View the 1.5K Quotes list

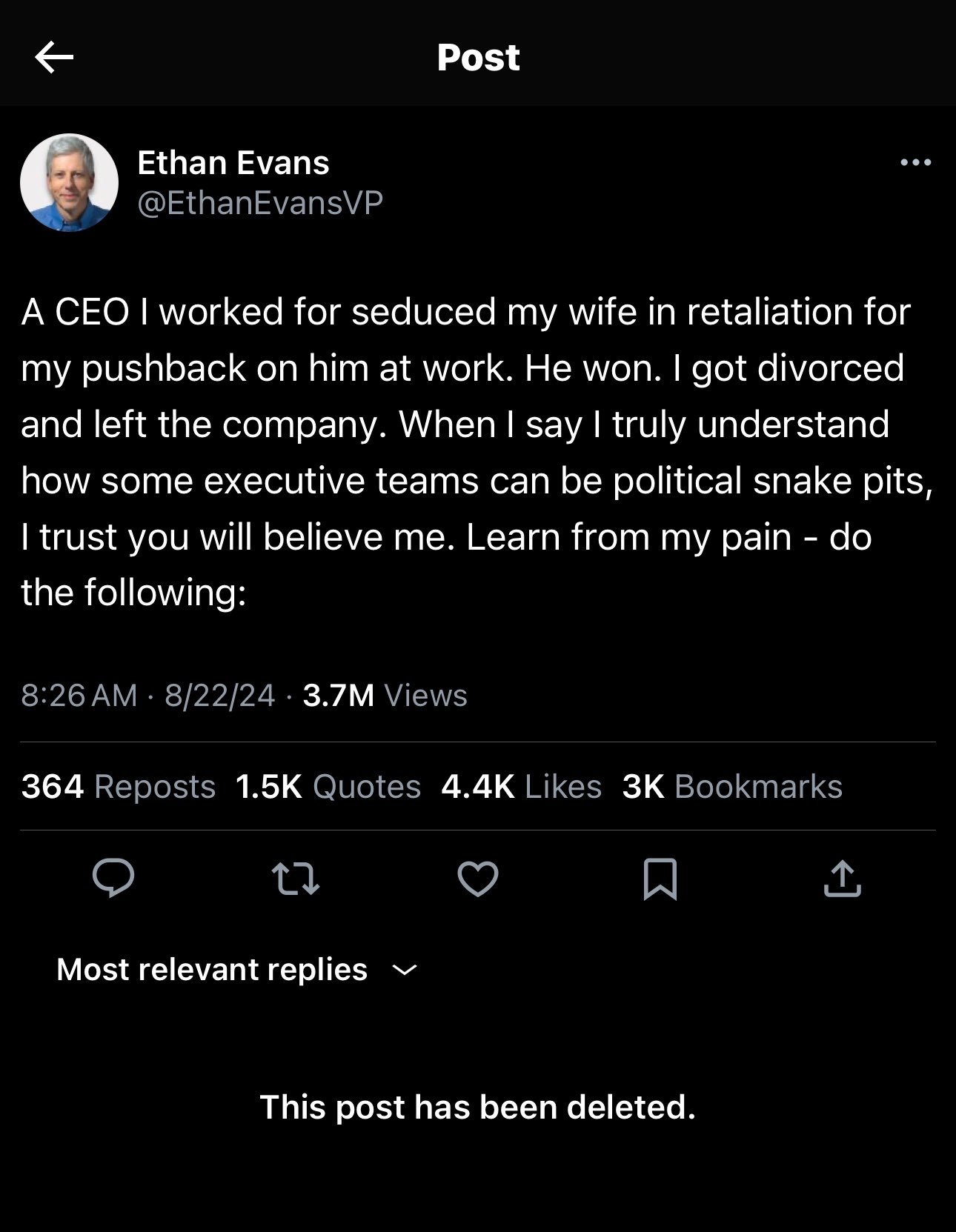tap(328, 787)
